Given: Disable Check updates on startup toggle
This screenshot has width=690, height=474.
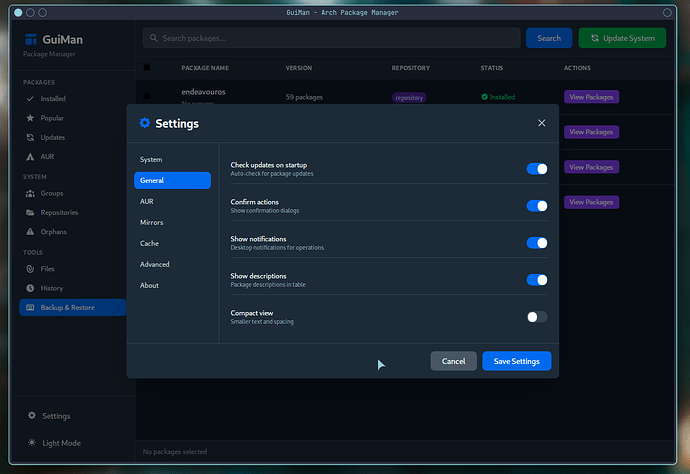Looking at the screenshot, I should (x=537, y=169).
